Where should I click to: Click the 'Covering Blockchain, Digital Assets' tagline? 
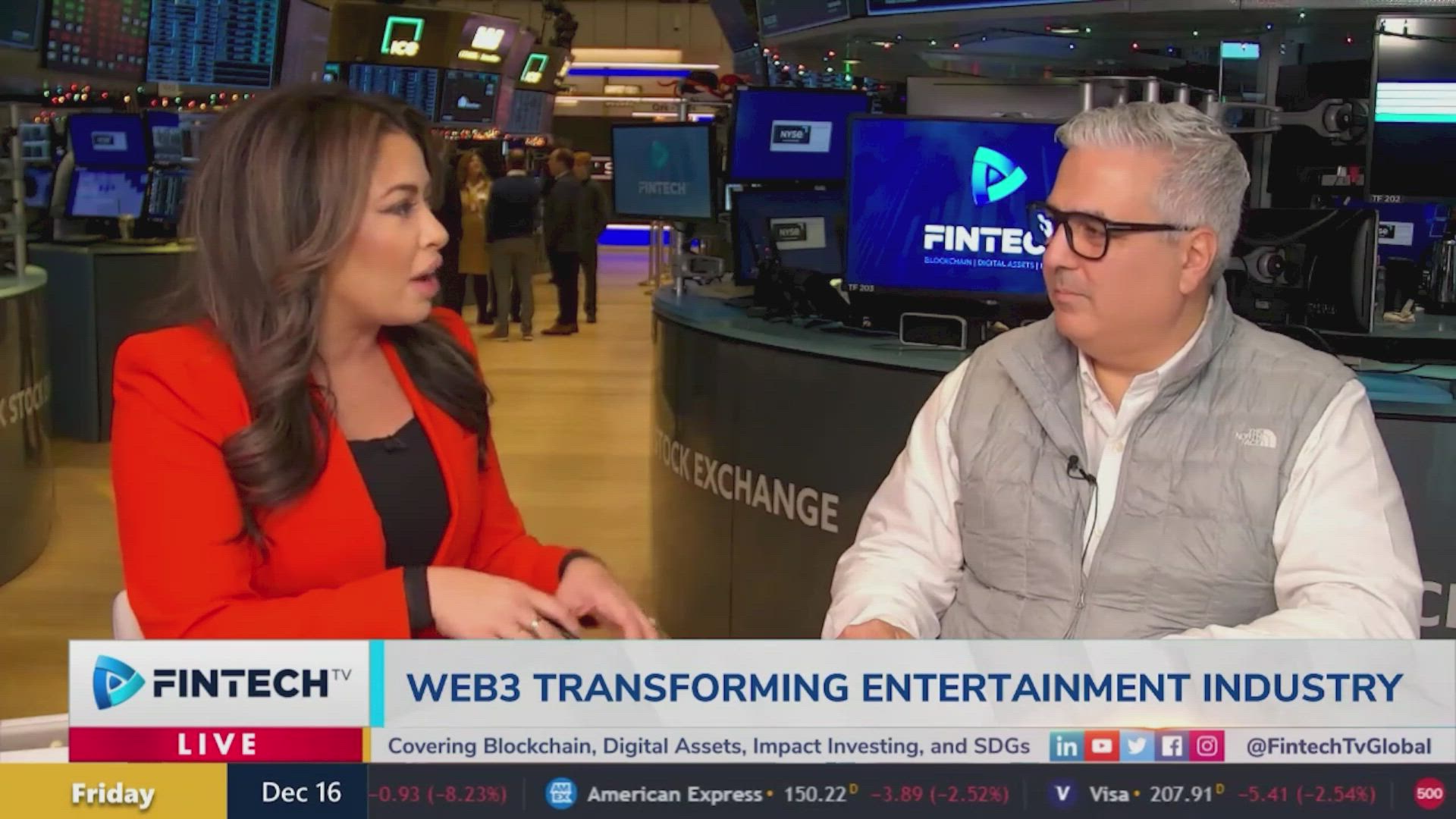click(709, 746)
